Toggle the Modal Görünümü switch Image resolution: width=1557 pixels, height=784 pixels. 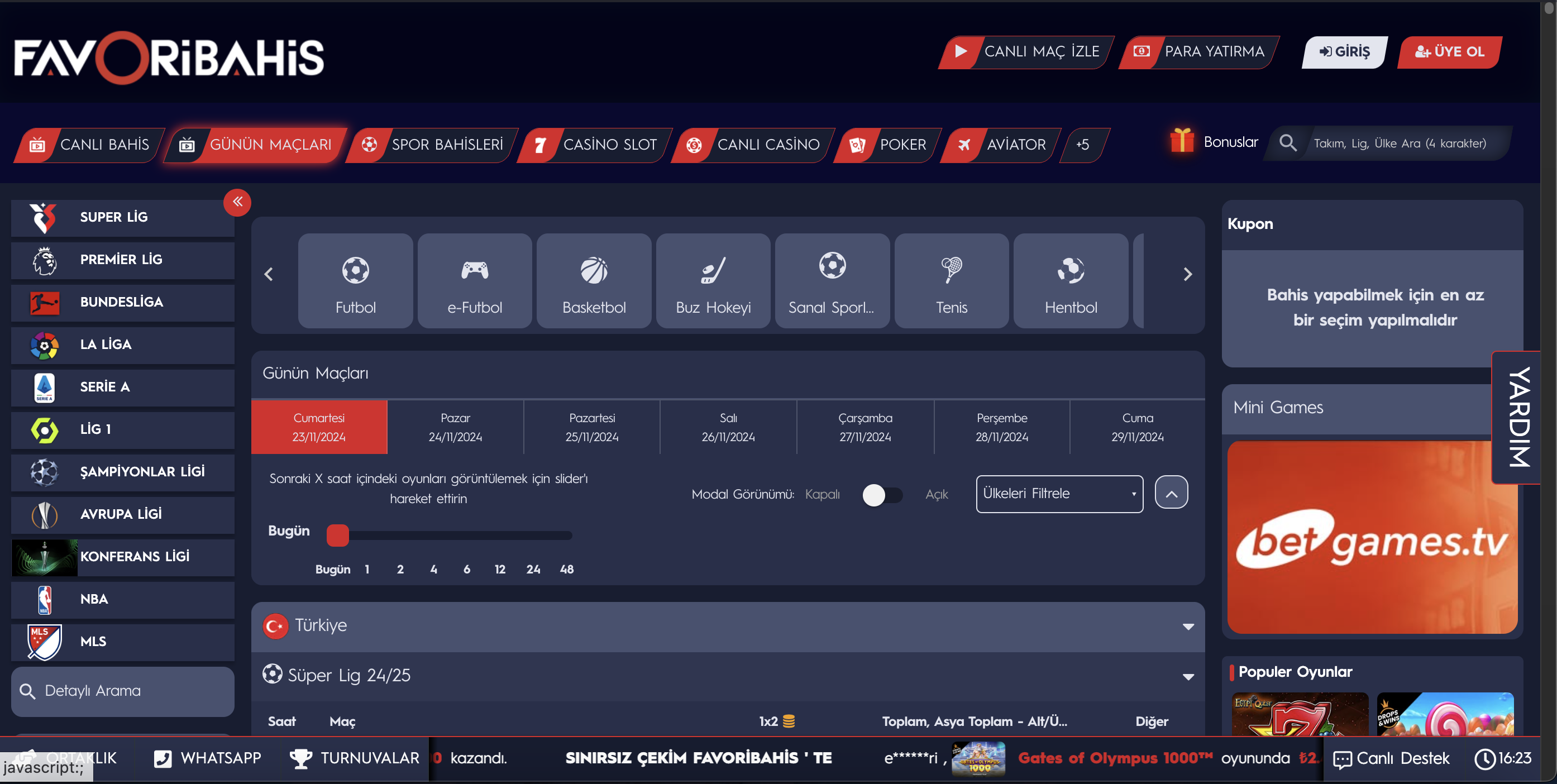[x=882, y=495]
